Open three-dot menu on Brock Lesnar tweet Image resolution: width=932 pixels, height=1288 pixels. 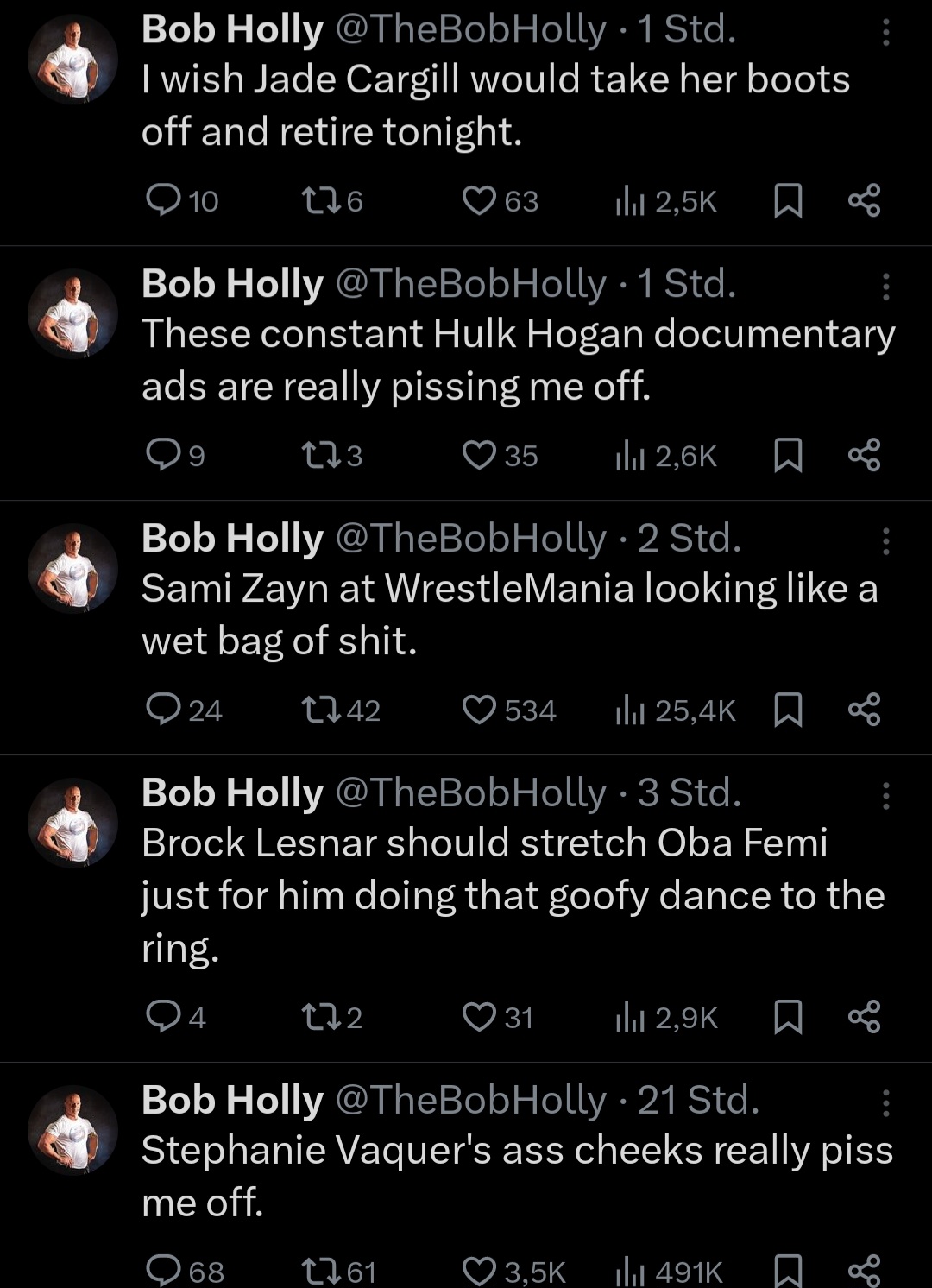coord(885,796)
